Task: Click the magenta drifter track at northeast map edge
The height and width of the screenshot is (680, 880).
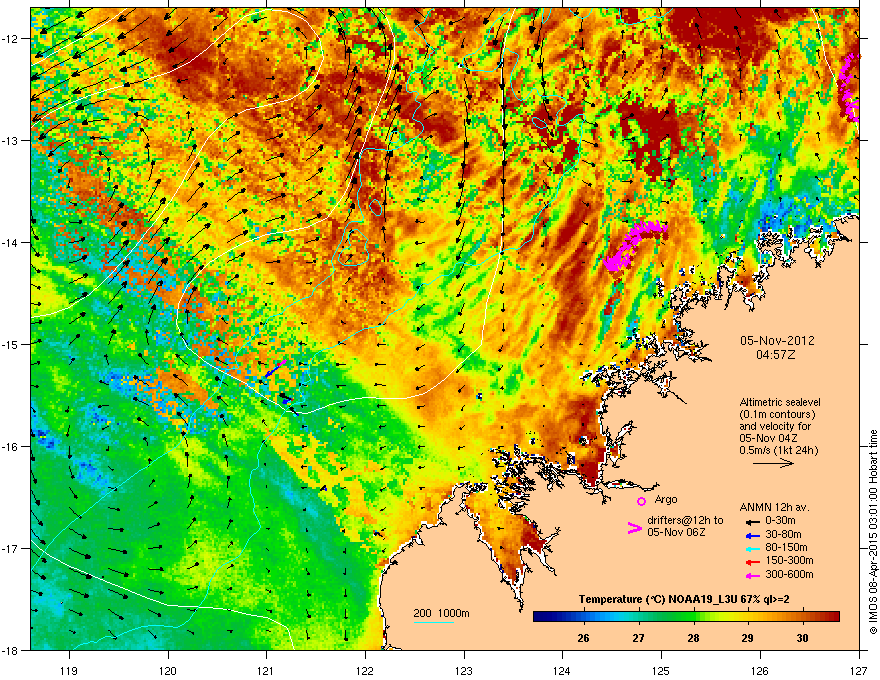Action: point(849,87)
